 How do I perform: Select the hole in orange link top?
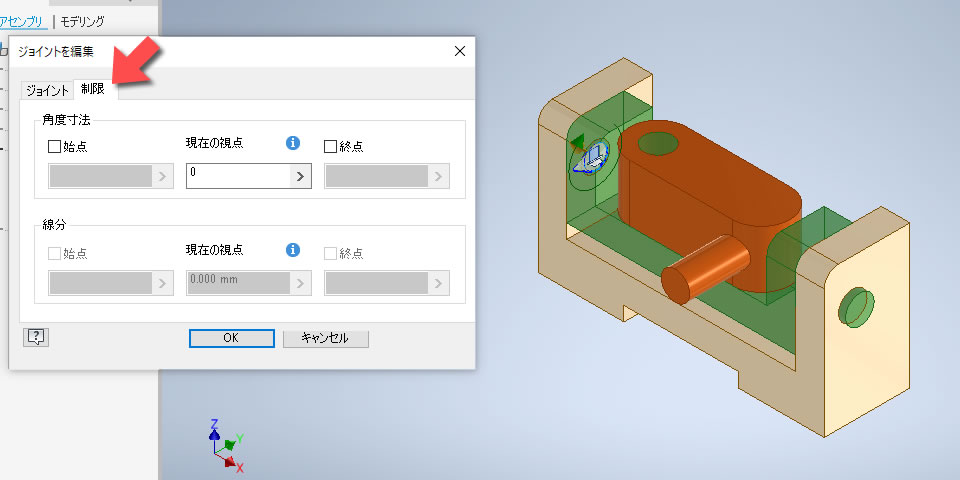pos(659,145)
